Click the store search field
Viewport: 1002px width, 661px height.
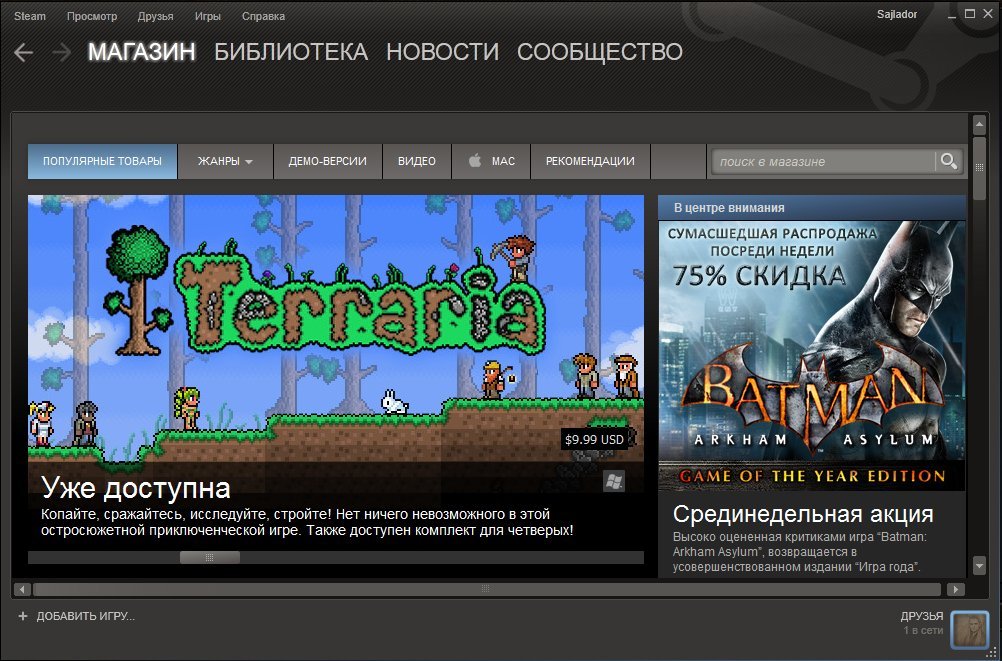(823, 162)
